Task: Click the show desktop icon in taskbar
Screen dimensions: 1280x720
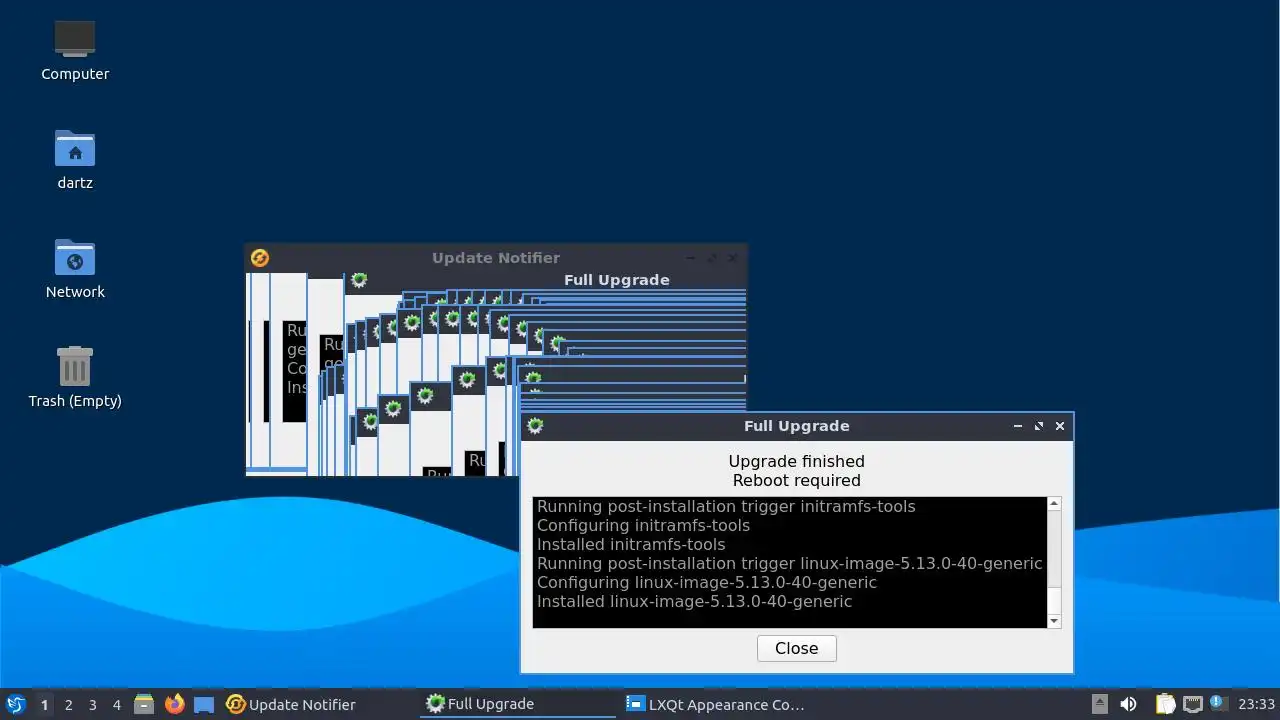Action: 204,704
